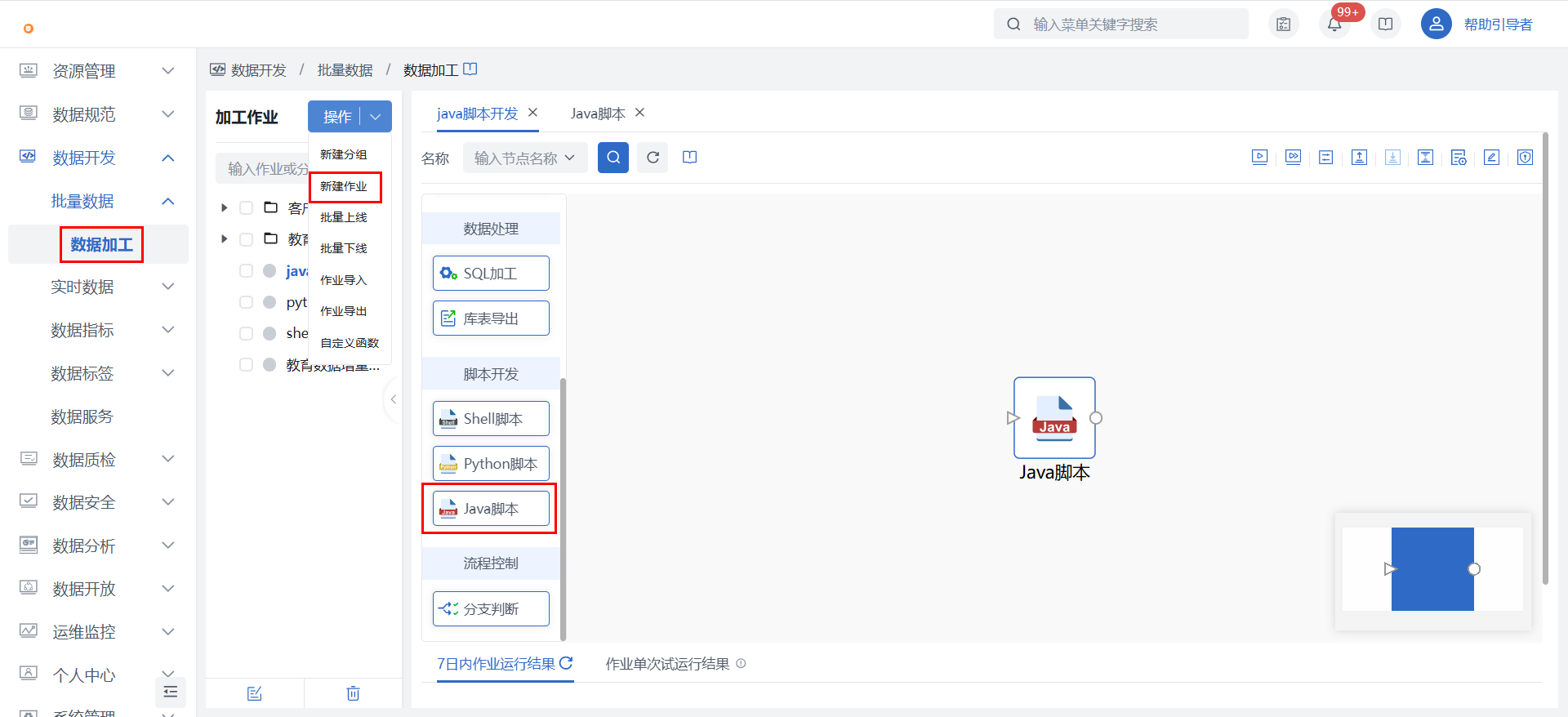The image size is (1568, 717).
Task: Check the 教育 folder checkbox
Action: click(x=246, y=239)
